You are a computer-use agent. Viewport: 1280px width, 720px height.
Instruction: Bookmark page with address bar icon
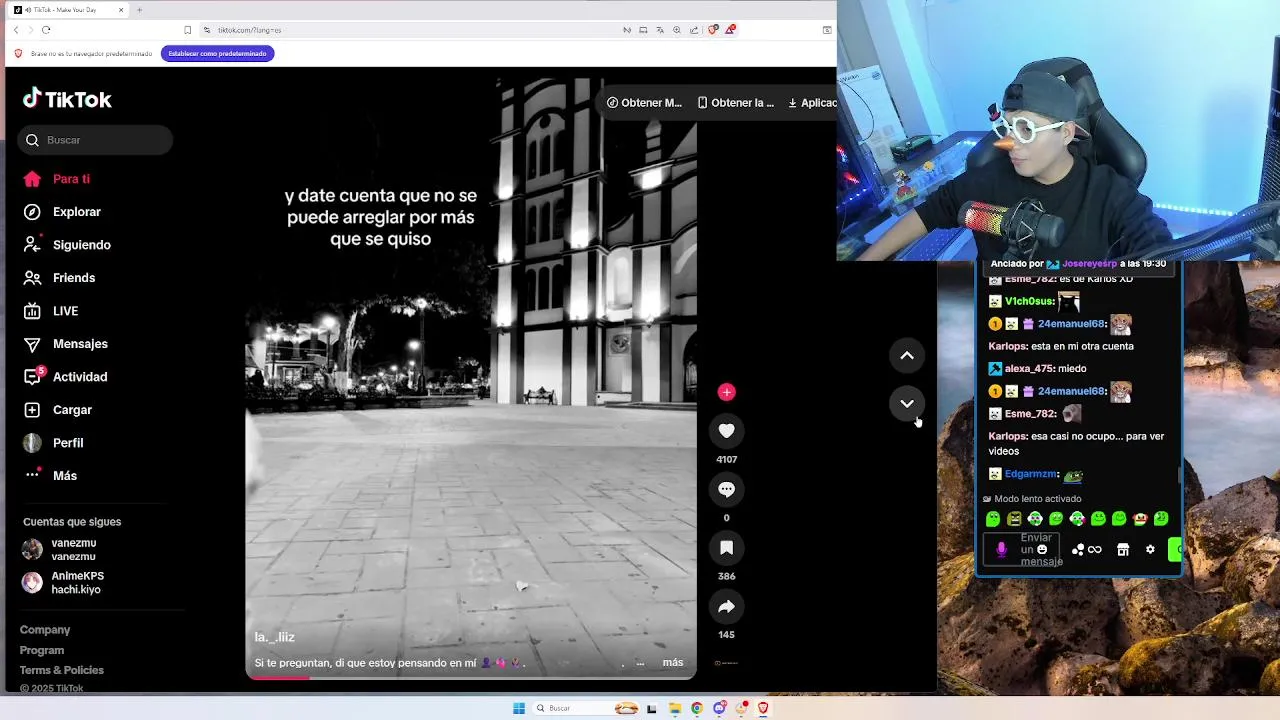pyautogui.click(x=187, y=30)
